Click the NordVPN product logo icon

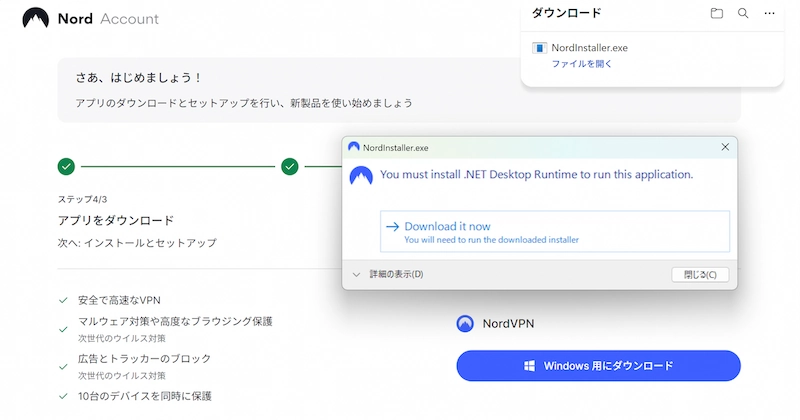pos(465,324)
